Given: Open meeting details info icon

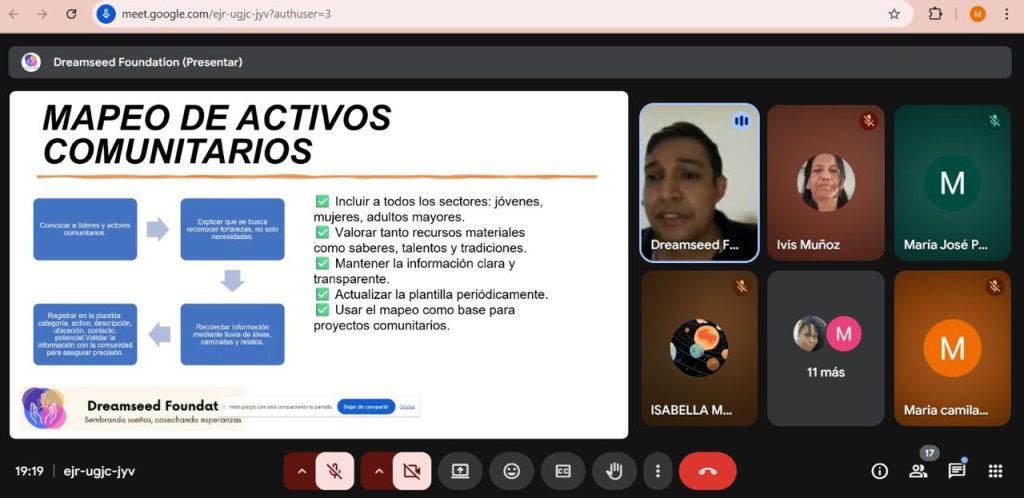Looking at the screenshot, I should 880,471.
